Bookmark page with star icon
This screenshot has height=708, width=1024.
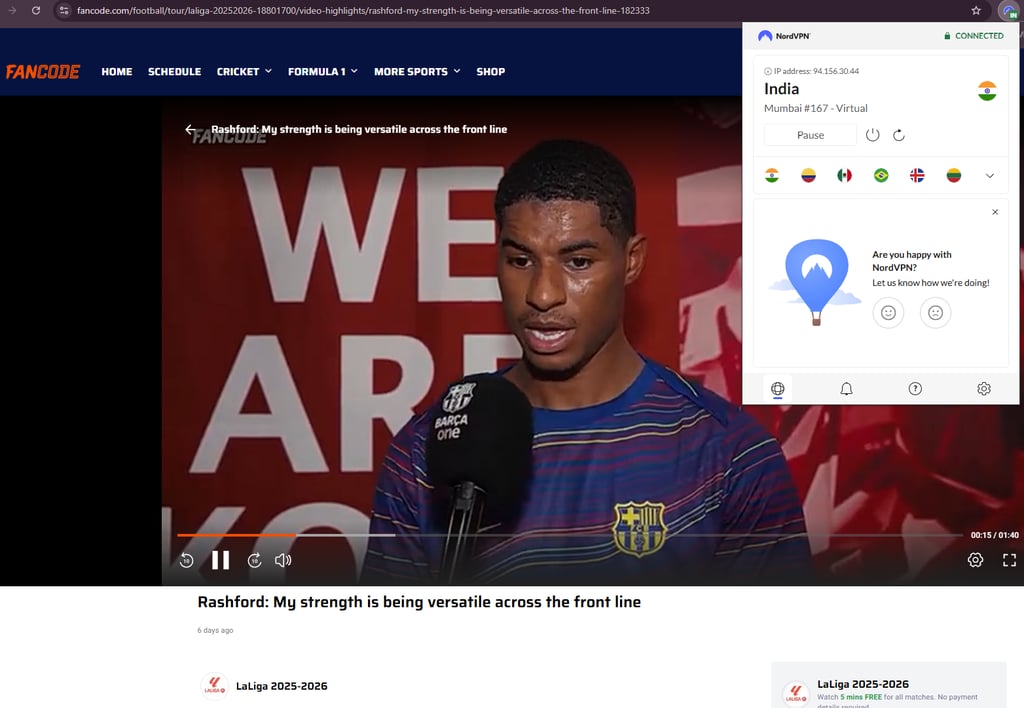coord(976,10)
